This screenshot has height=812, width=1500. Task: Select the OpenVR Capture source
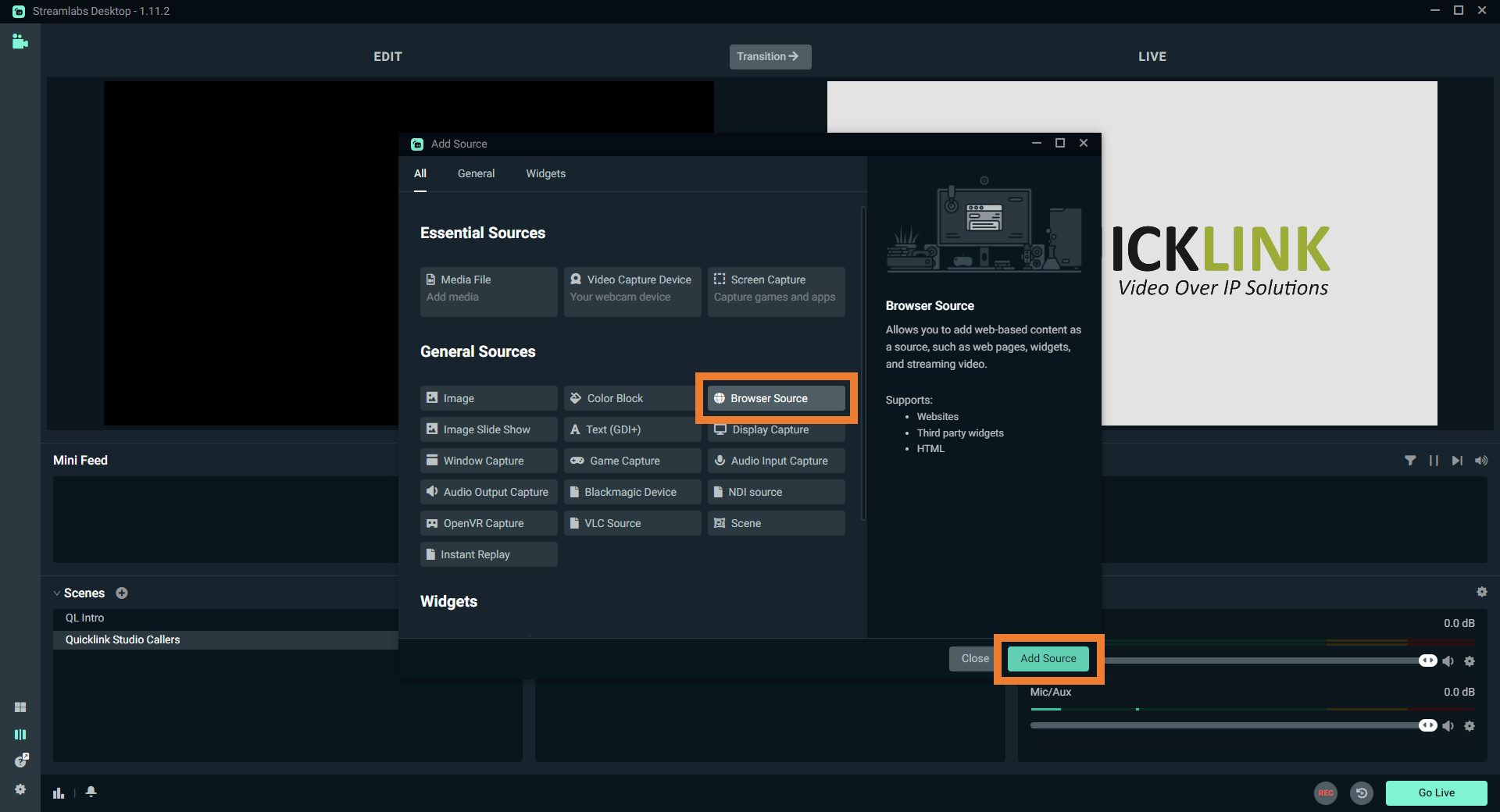[489, 523]
